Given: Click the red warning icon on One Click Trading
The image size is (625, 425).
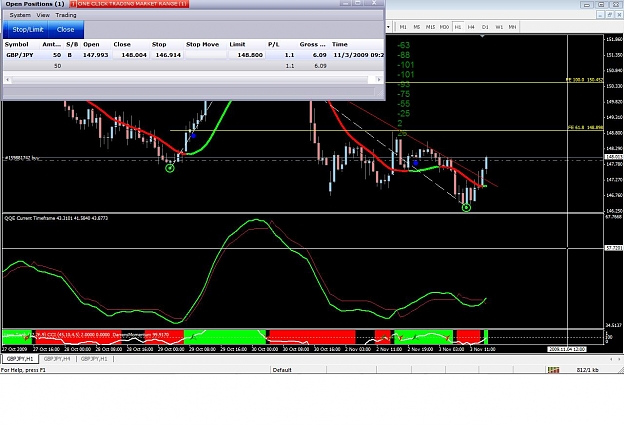Looking at the screenshot, I should [73, 4].
